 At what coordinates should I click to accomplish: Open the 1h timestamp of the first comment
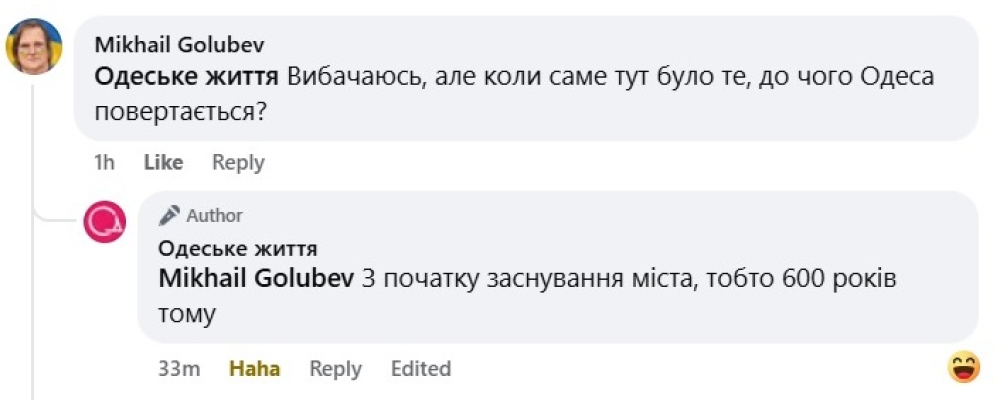click(105, 162)
